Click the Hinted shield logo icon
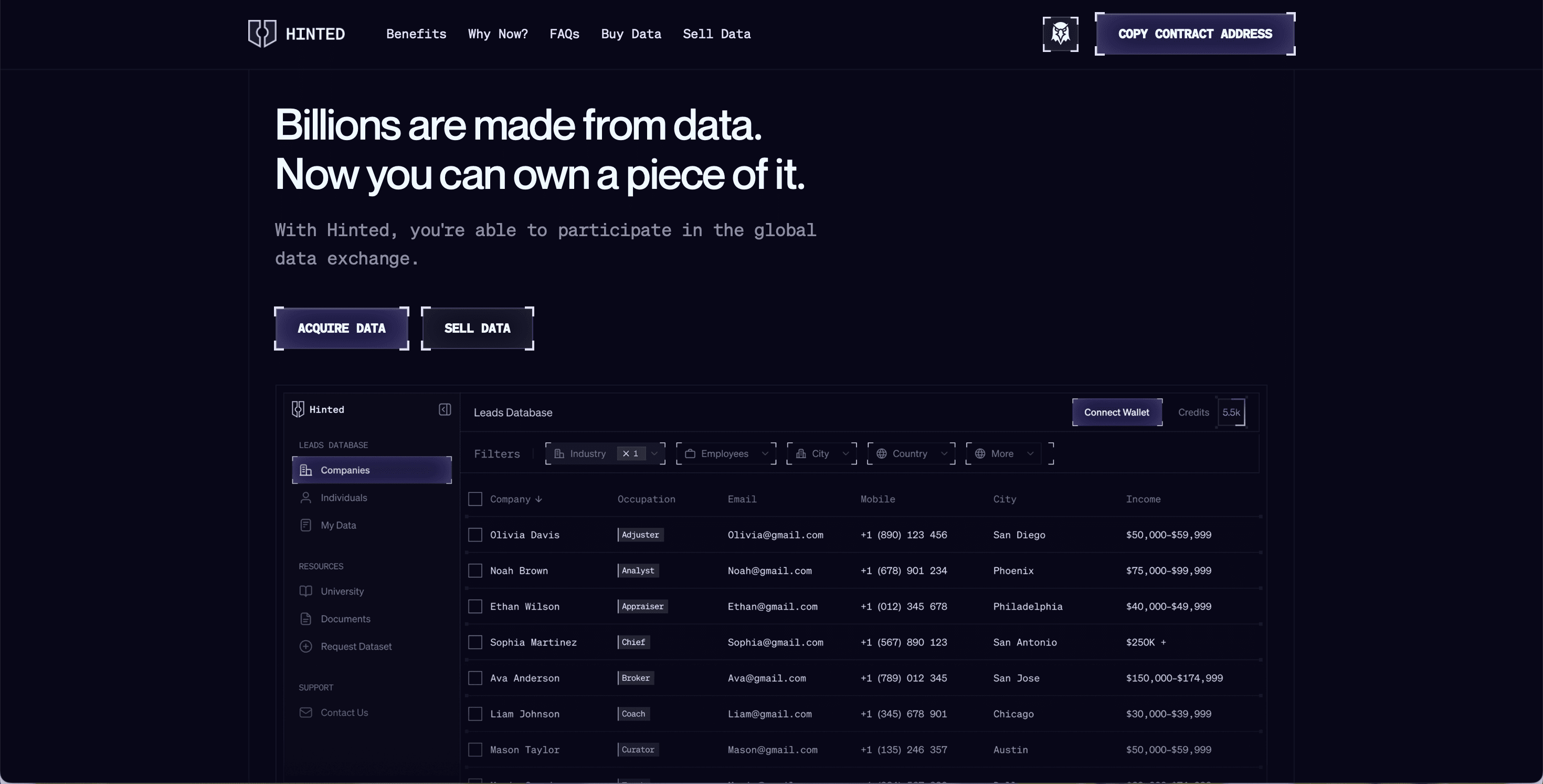 (262, 34)
